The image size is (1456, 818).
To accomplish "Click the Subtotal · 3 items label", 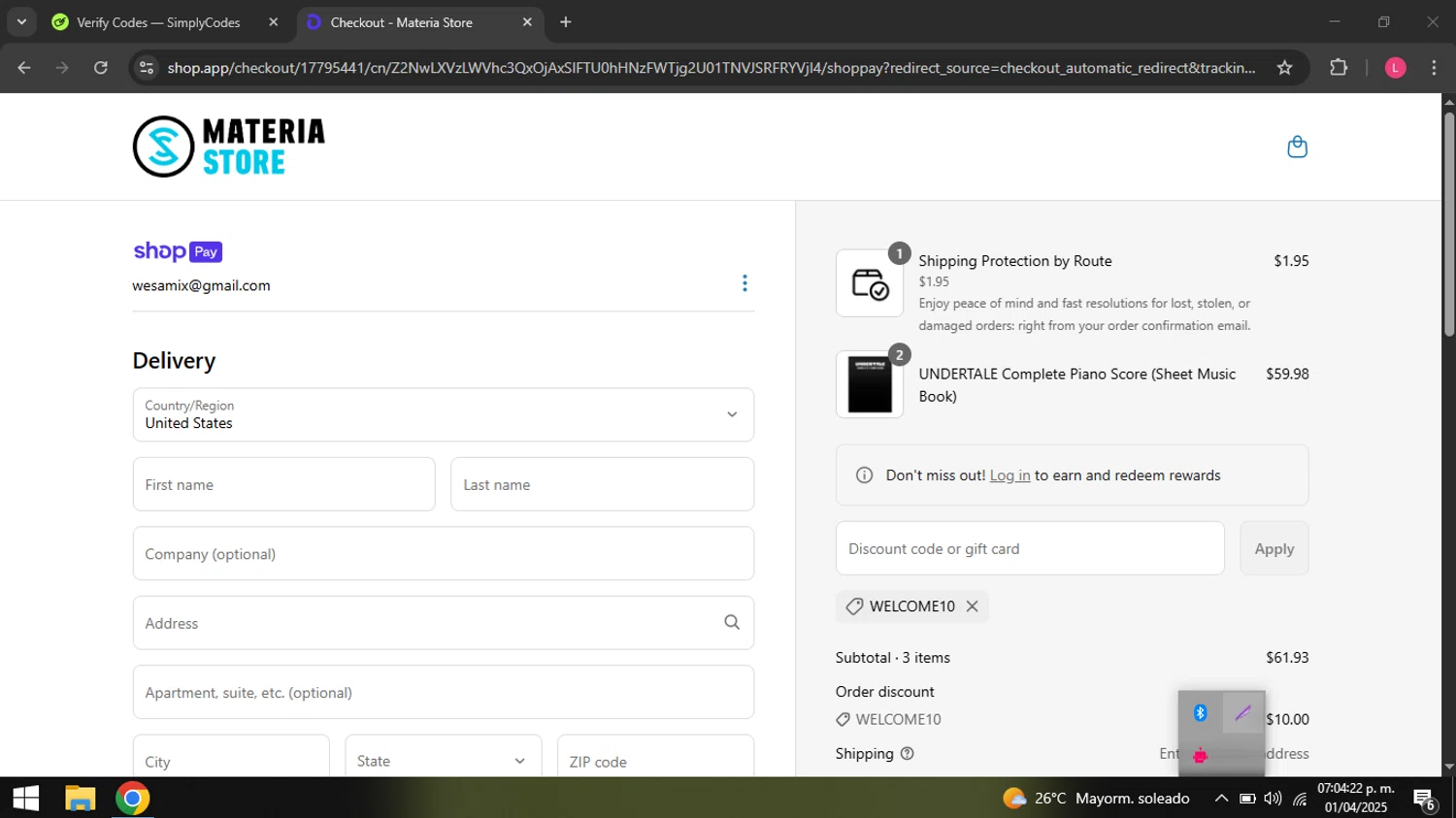I will [x=893, y=658].
